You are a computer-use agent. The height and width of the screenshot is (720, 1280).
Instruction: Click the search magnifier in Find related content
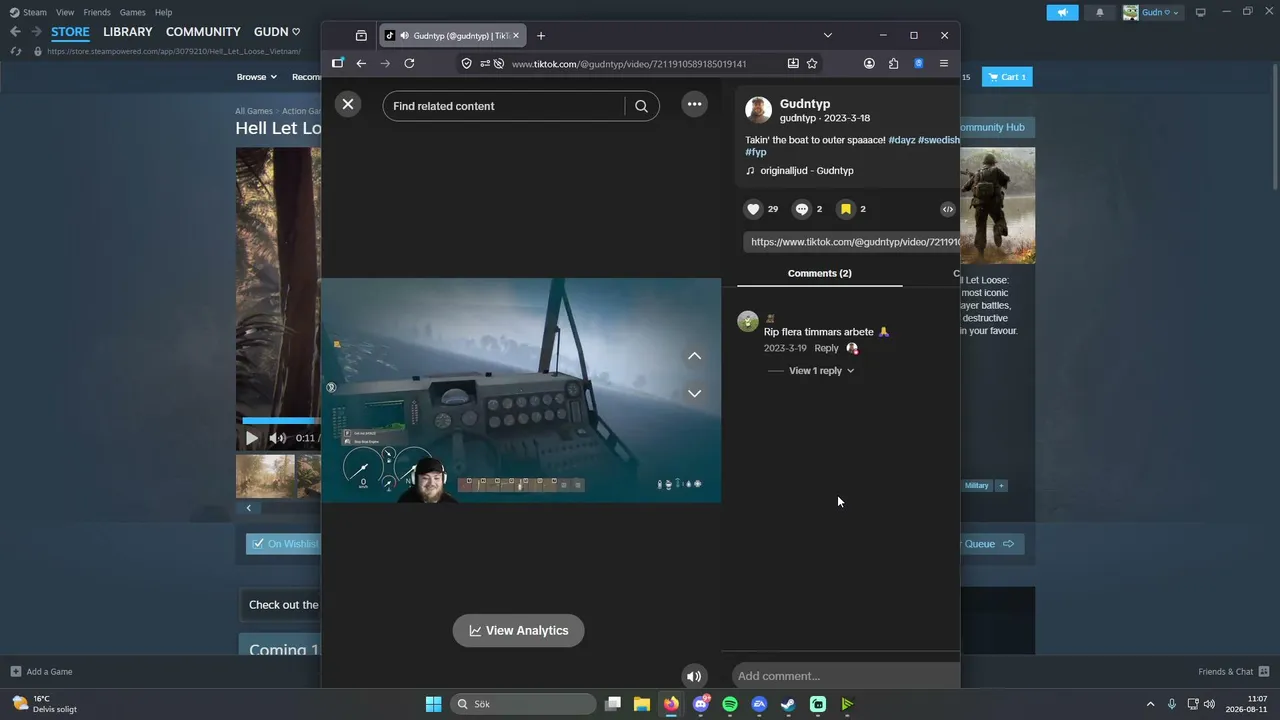click(642, 106)
